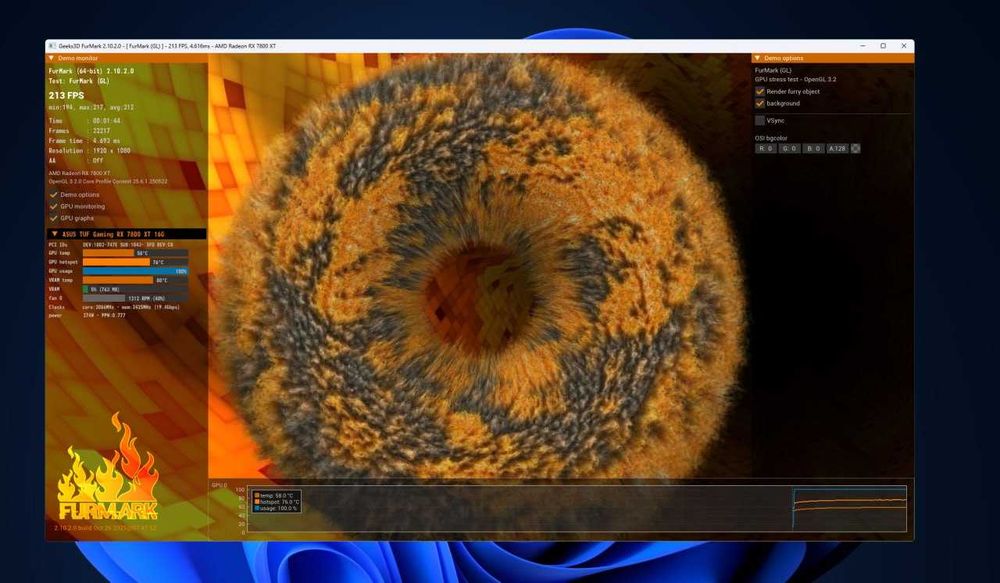
Task: Collapse the ASUS TUF Gaming RX 7800 XT section
Action: click(x=55, y=234)
